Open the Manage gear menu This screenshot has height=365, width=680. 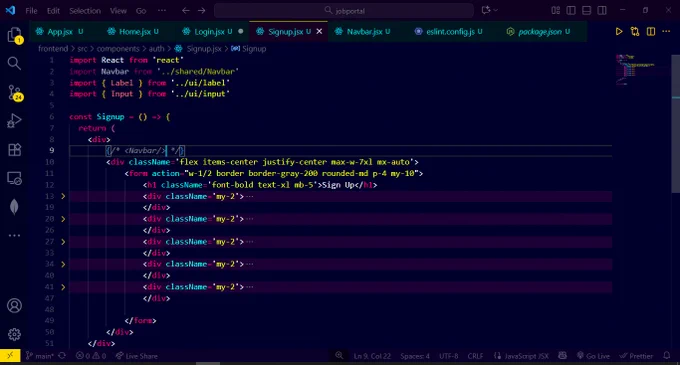[x=14, y=334]
